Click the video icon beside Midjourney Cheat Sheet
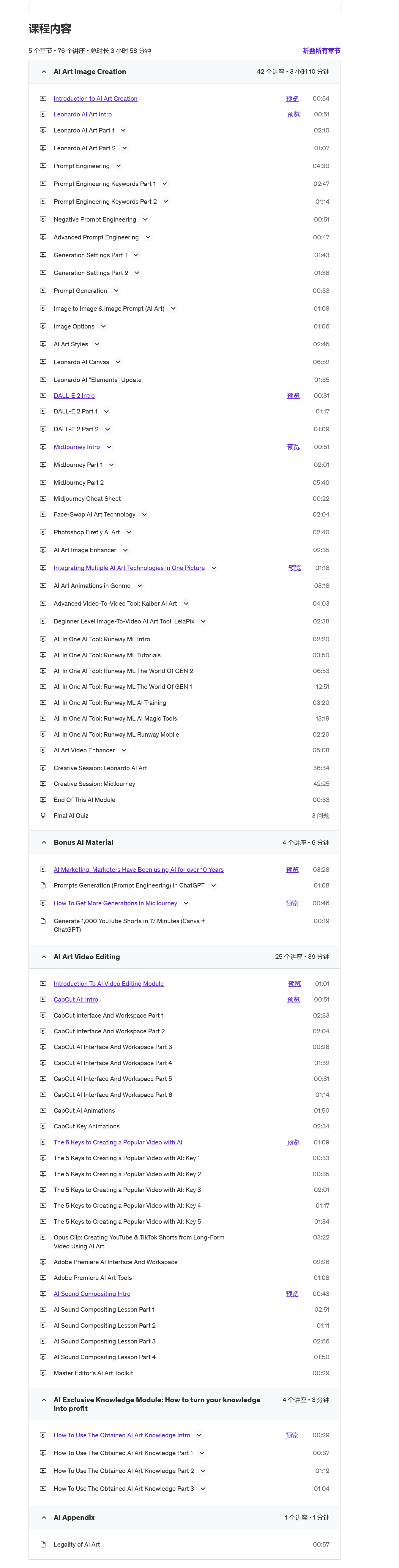The image size is (399, 1568). (43, 498)
